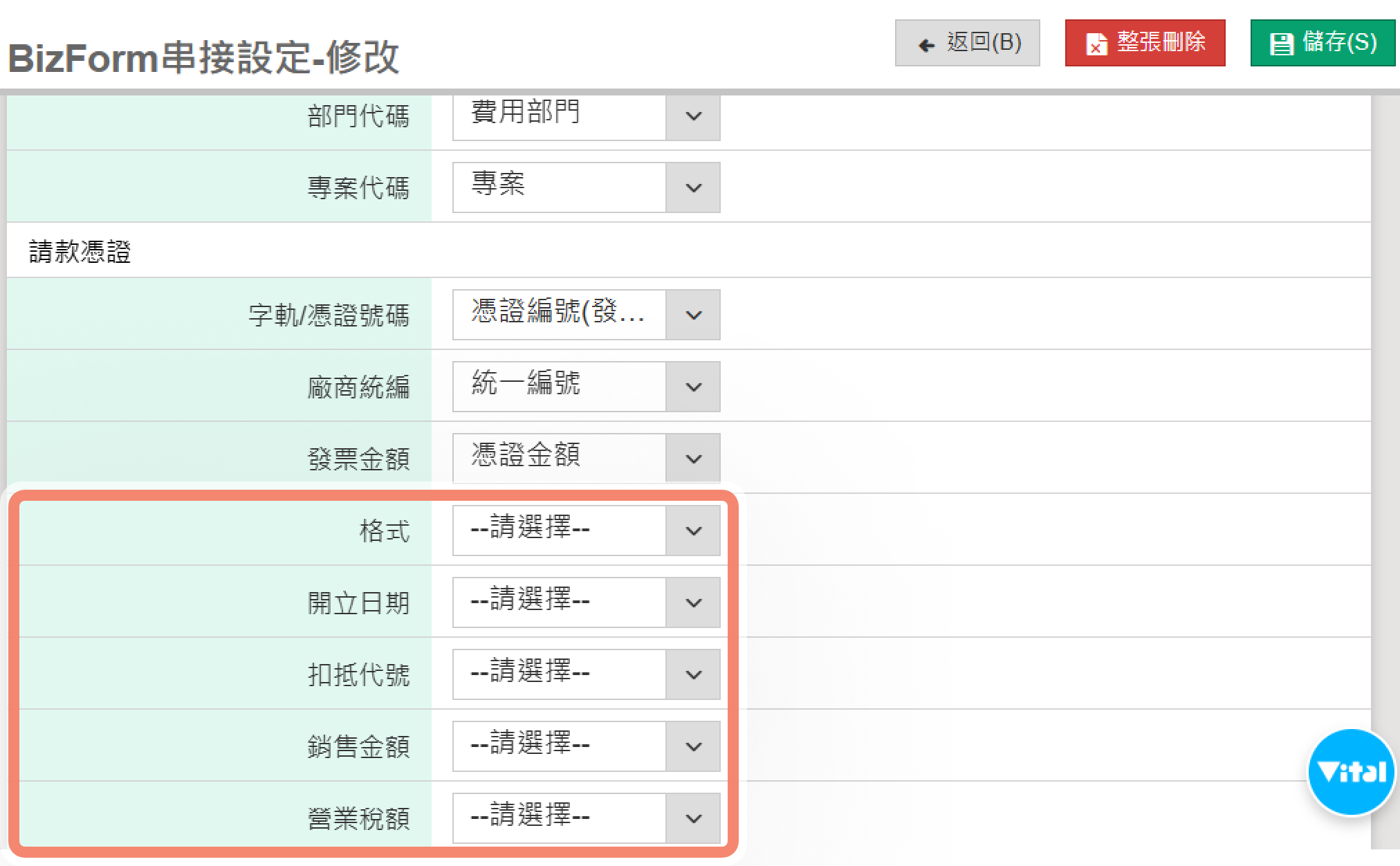Screen dimensions: 1400x866
Task: Open the 發票金額 dropdown arrow
Action: click(693, 459)
